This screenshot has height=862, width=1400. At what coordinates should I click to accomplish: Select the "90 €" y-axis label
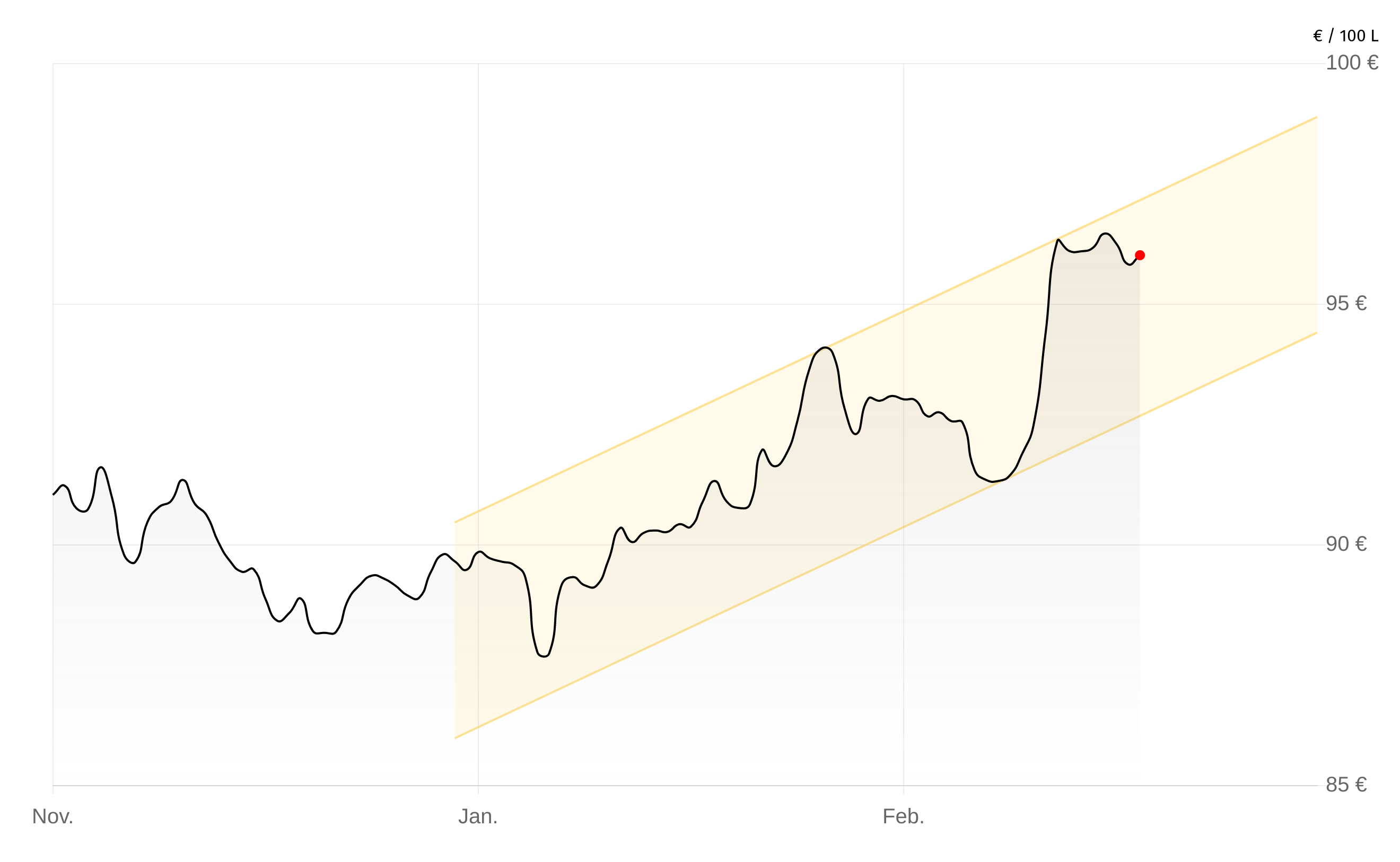1346,544
